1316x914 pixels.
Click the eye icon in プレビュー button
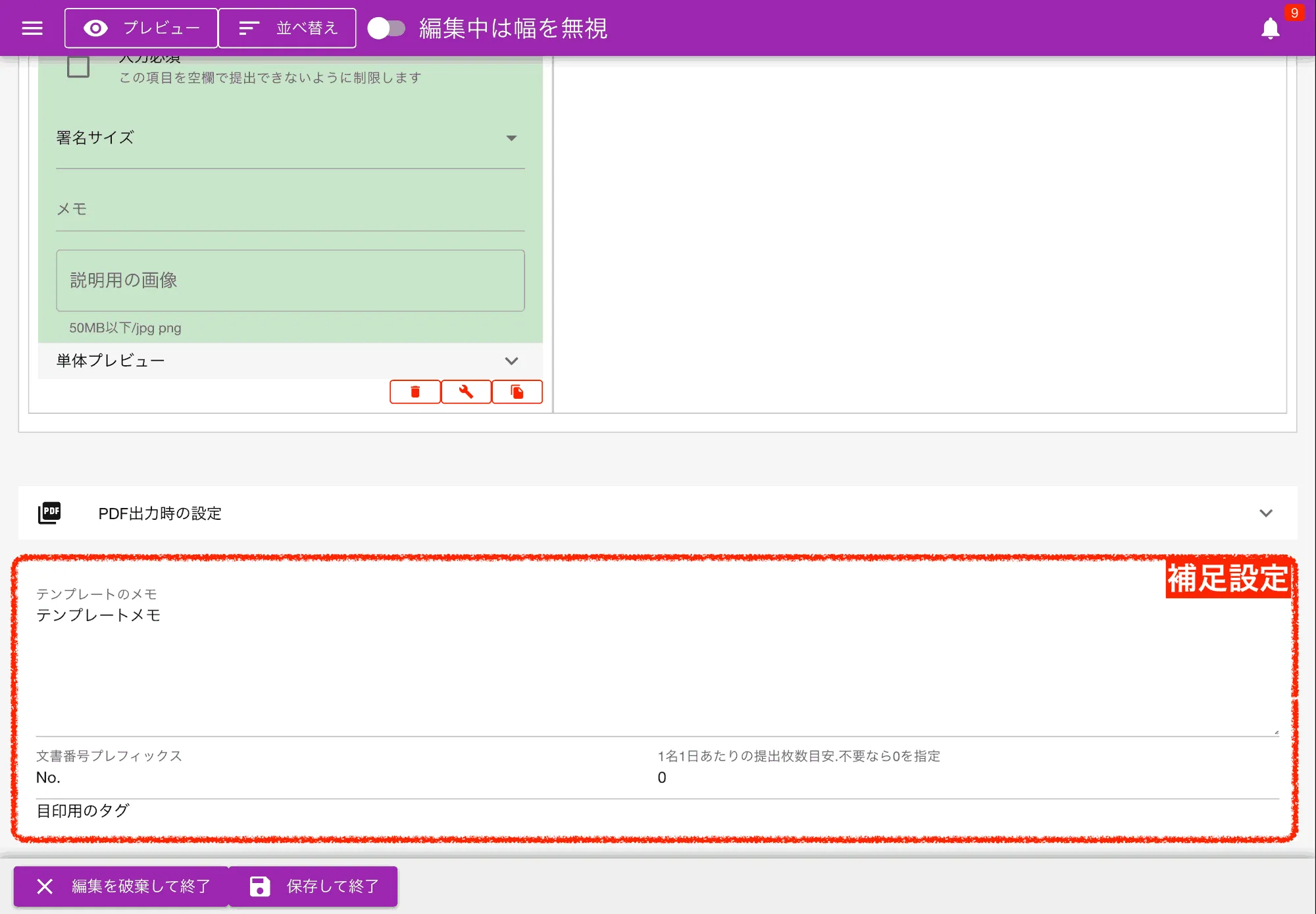pyautogui.click(x=95, y=28)
